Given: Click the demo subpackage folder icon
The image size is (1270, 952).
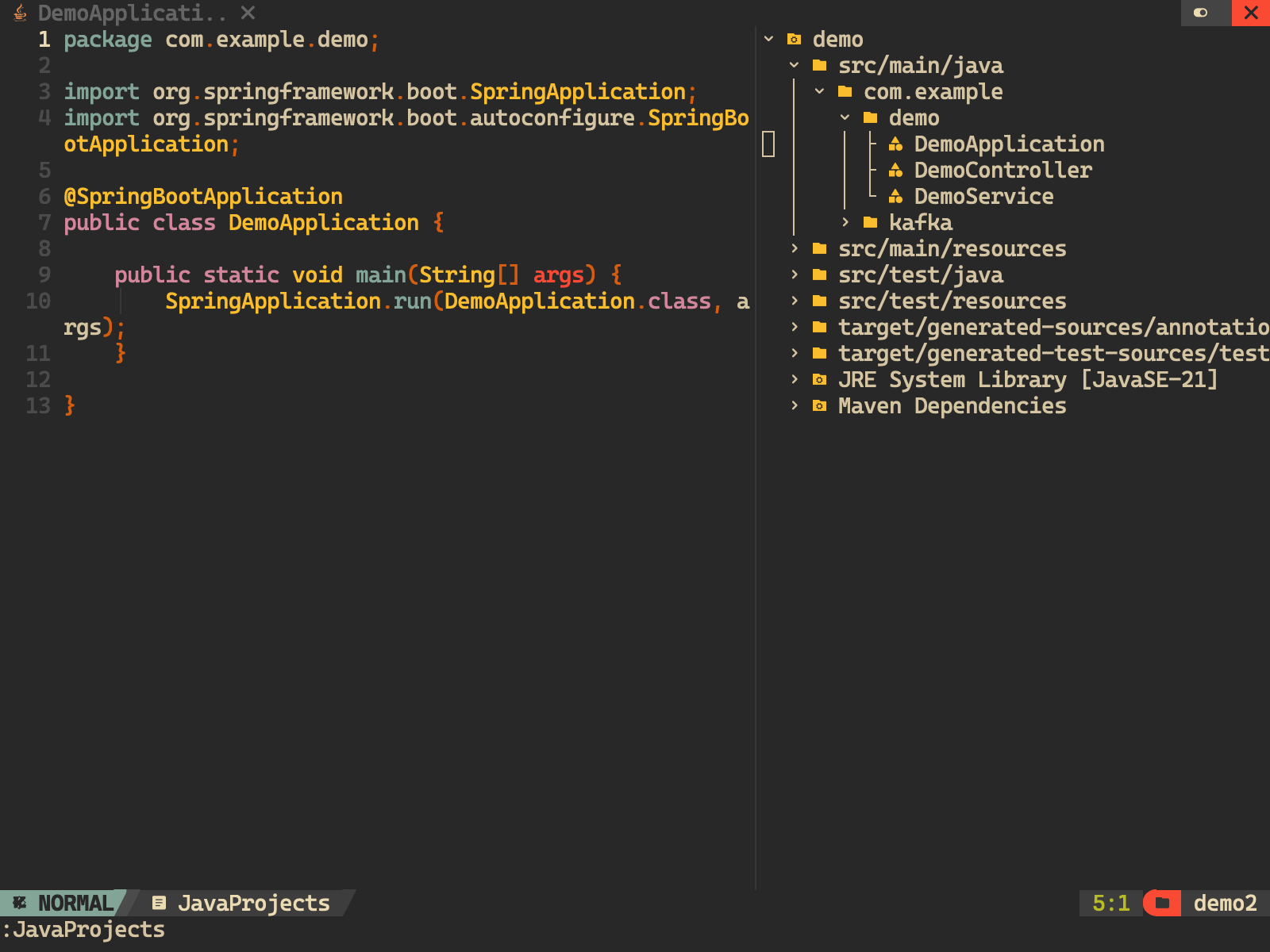Looking at the screenshot, I should click(871, 117).
